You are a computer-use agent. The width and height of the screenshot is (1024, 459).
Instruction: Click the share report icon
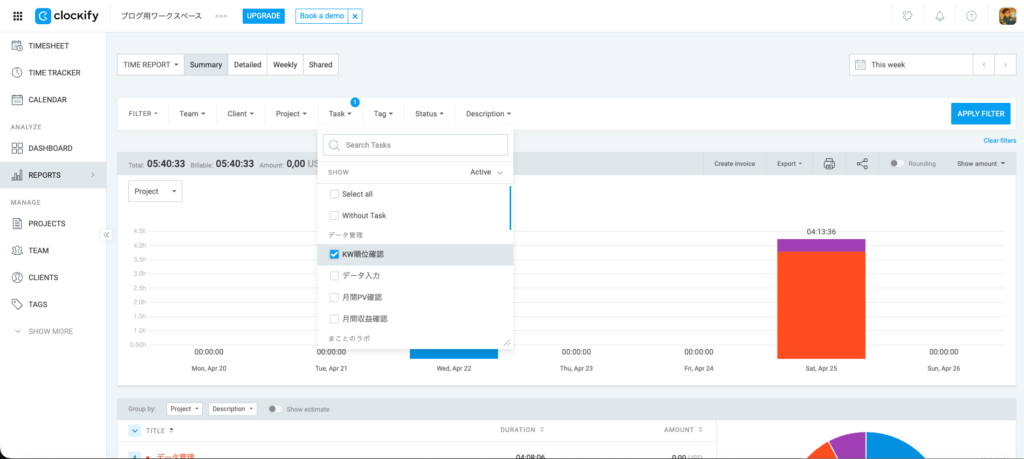pyautogui.click(x=862, y=163)
